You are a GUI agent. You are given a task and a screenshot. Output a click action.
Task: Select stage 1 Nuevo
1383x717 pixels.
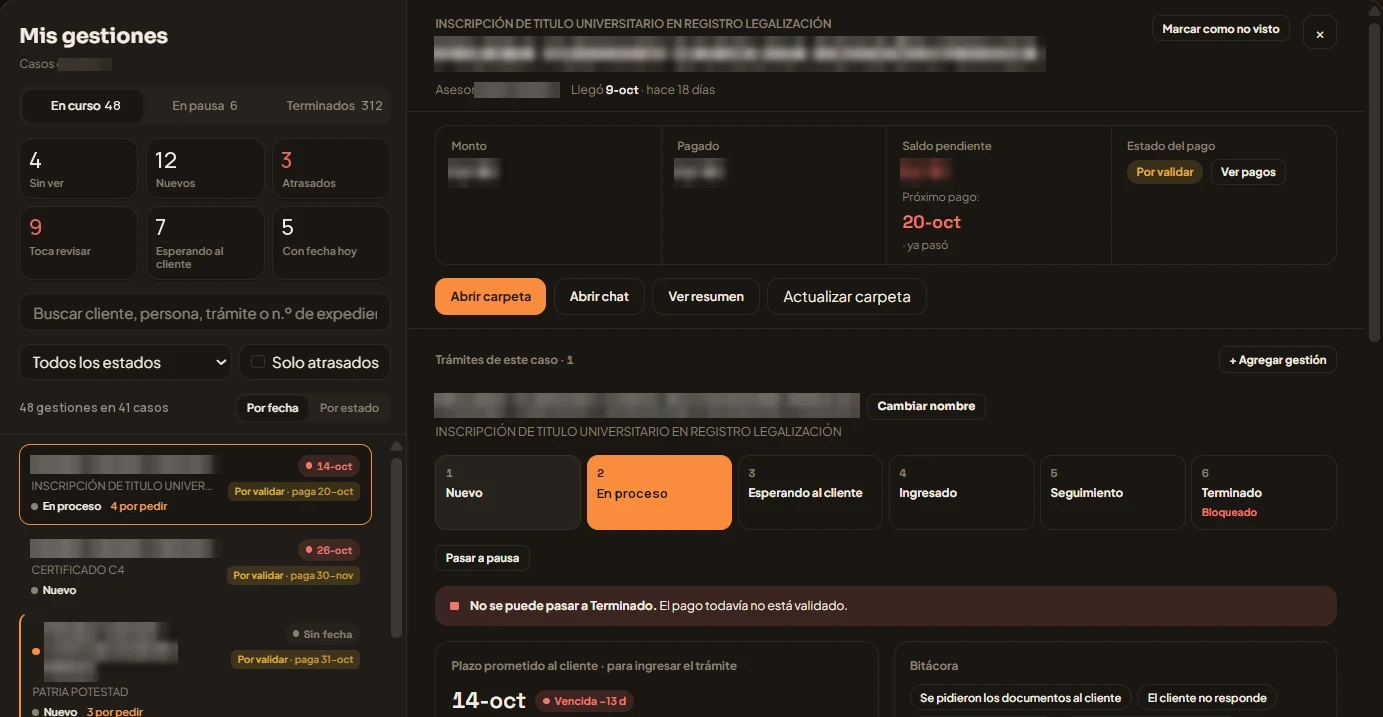pyautogui.click(x=508, y=492)
